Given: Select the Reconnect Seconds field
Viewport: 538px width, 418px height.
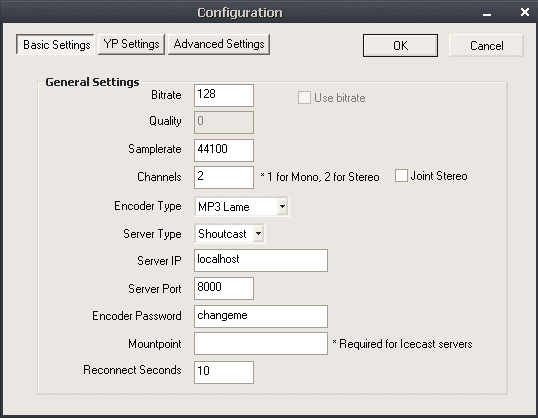Looking at the screenshot, I should 224,372.
